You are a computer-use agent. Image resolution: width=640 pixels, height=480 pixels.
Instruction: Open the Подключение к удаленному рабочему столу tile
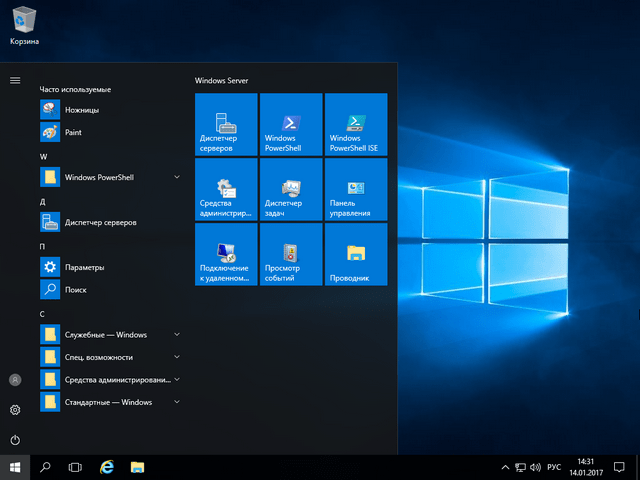click(226, 254)
